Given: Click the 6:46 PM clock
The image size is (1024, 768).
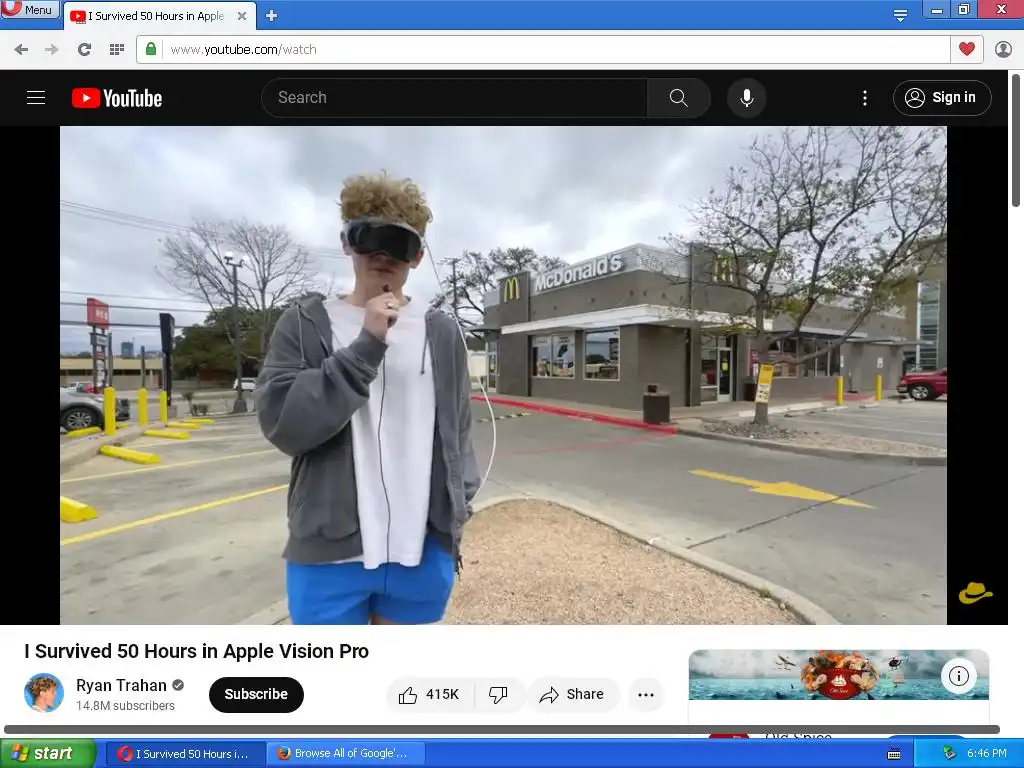Looking at the screenshot, I should pos(986,754).
